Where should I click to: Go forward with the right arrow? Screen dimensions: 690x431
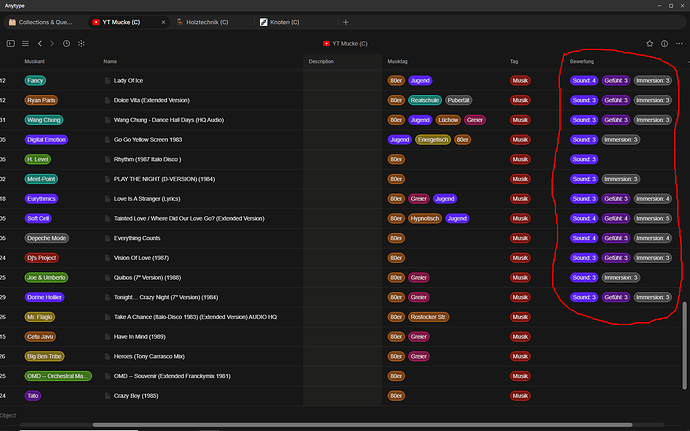pyautogui.click(x=52, y=44)
